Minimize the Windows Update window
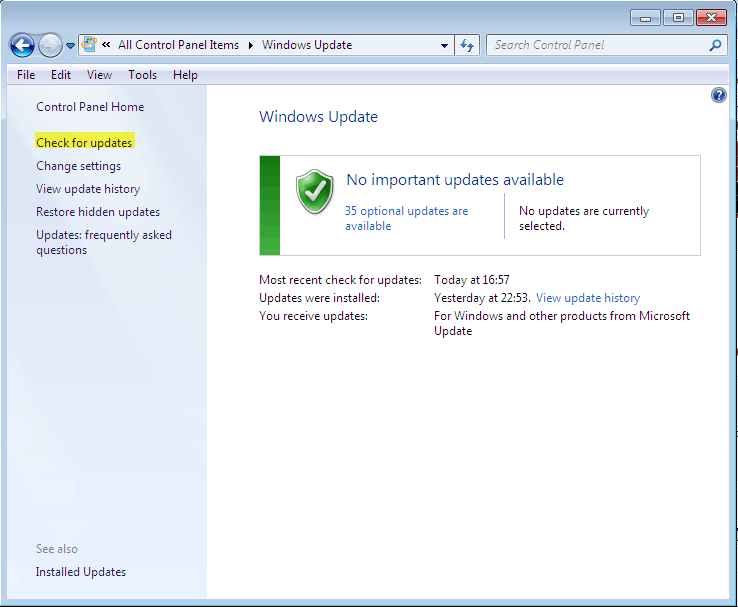Image resolution: width=738 pixels, height=607 pixels. tap(645, 18)
